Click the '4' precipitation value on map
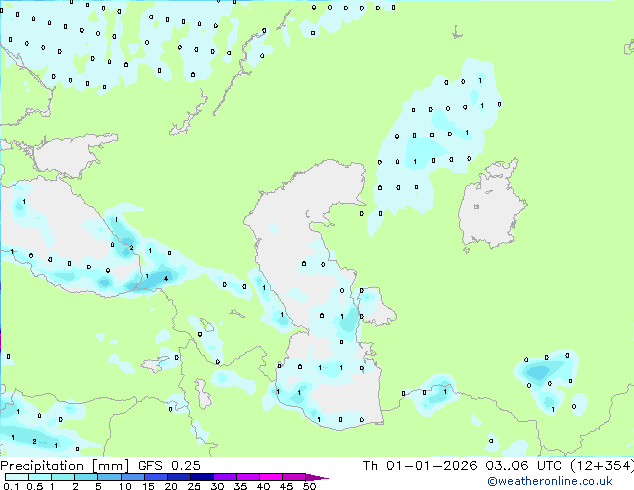This screenshot has height=490, width=634. (166, 279)
